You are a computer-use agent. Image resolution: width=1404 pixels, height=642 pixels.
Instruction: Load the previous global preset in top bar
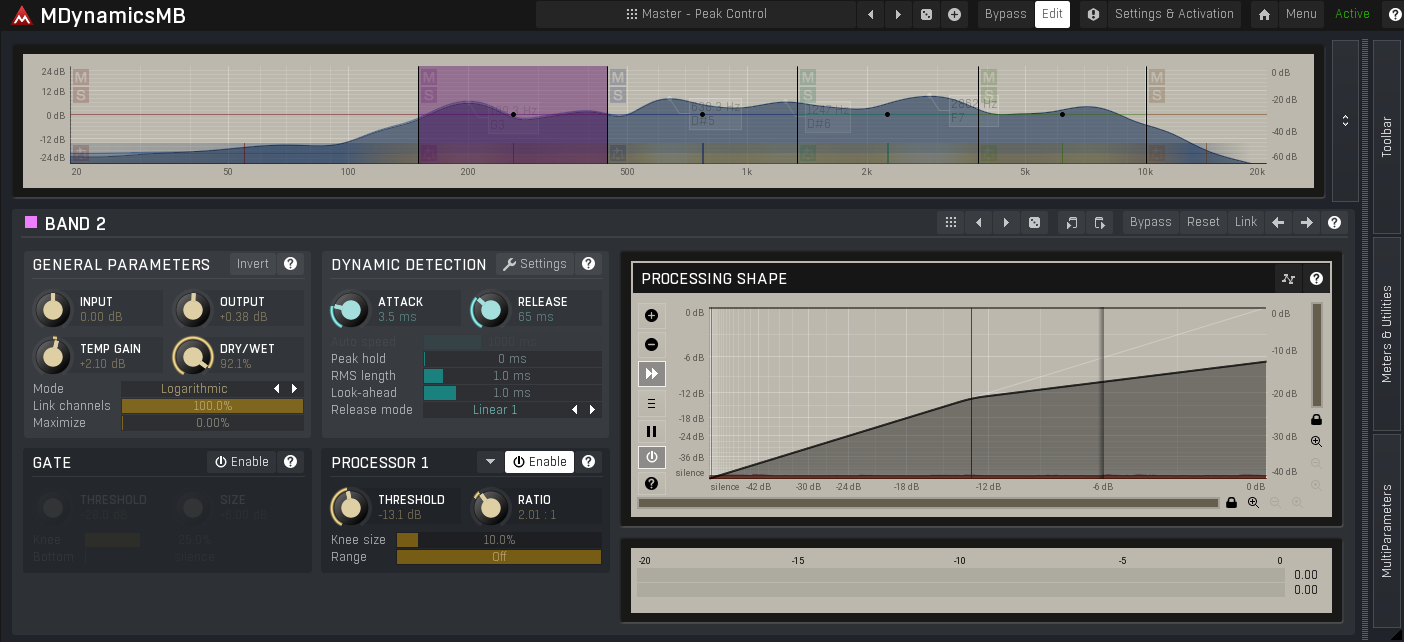coord(870,14)
